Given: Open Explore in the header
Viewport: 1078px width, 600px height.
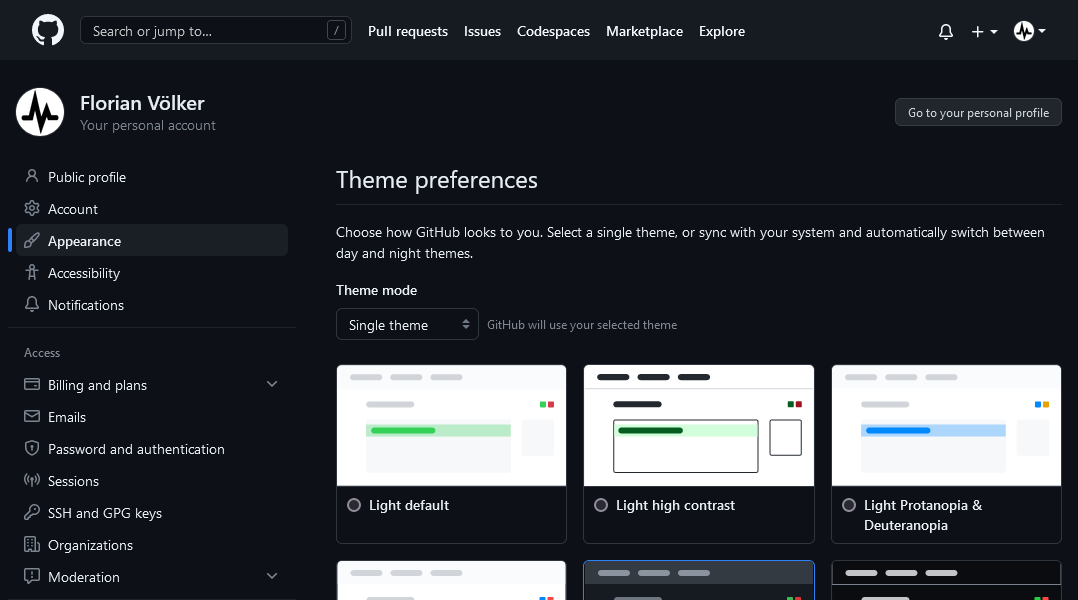Looking at the screenshot, I should (x=722, y=32).
